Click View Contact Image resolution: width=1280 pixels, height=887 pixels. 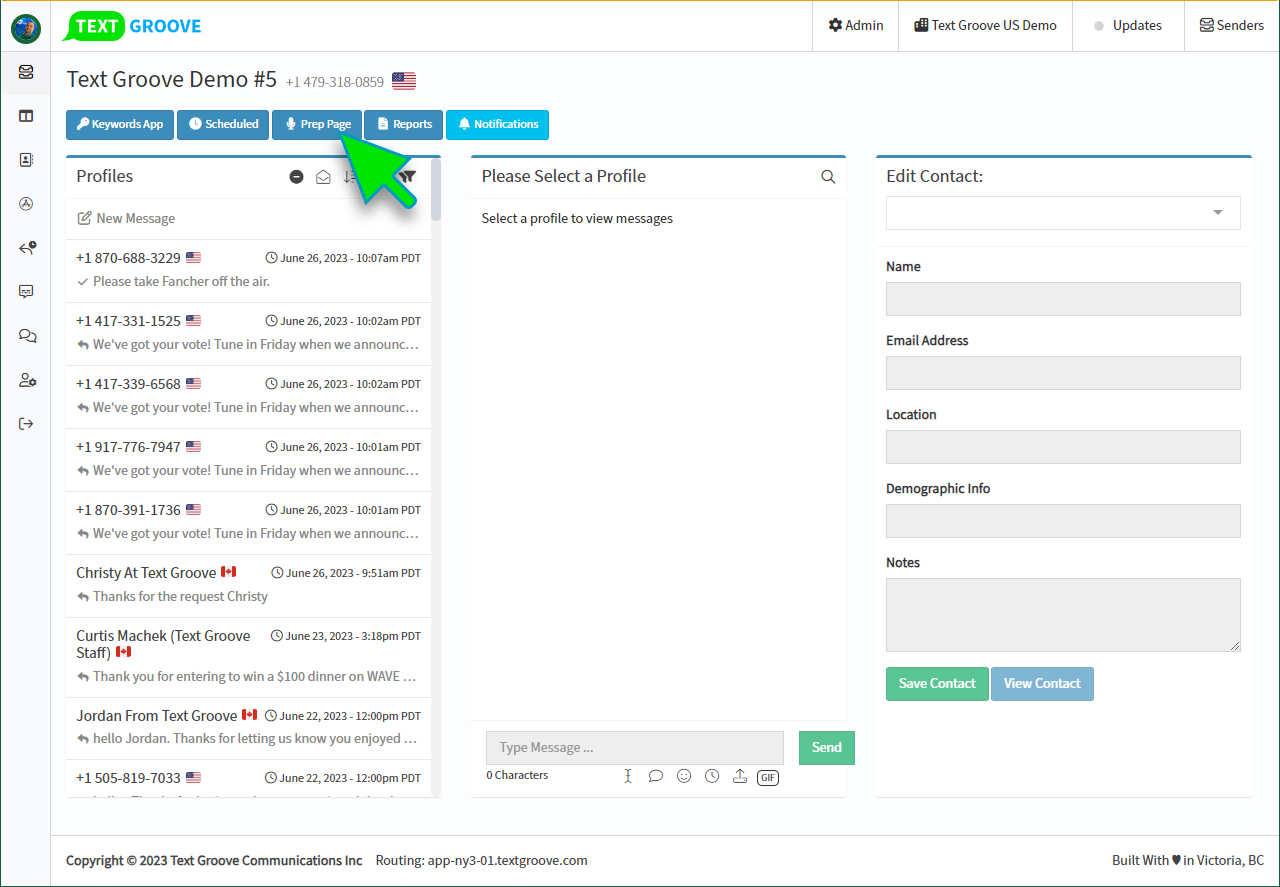coord(1042,684)
